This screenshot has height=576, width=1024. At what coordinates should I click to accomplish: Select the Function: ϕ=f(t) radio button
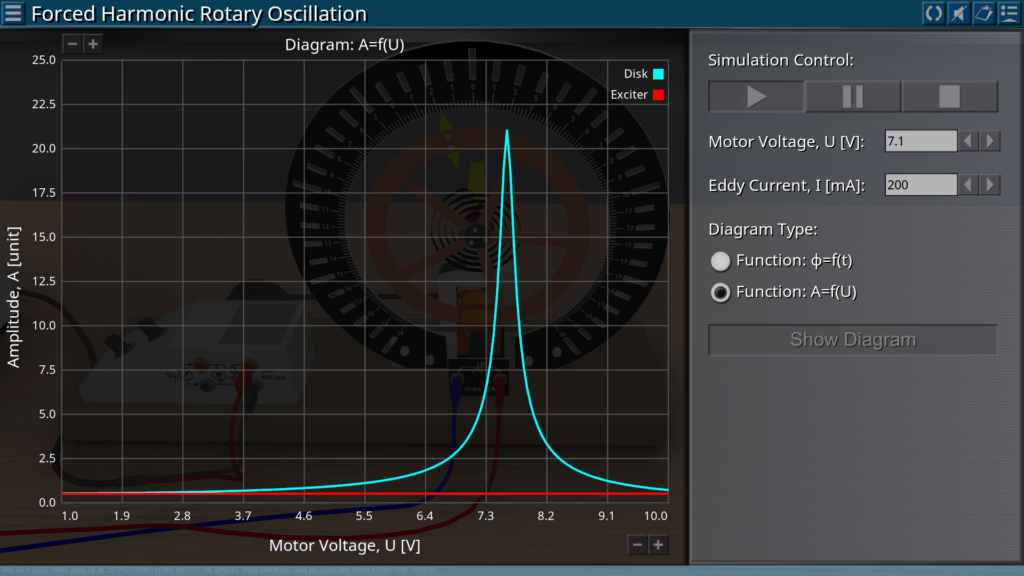tap(720, 261)
